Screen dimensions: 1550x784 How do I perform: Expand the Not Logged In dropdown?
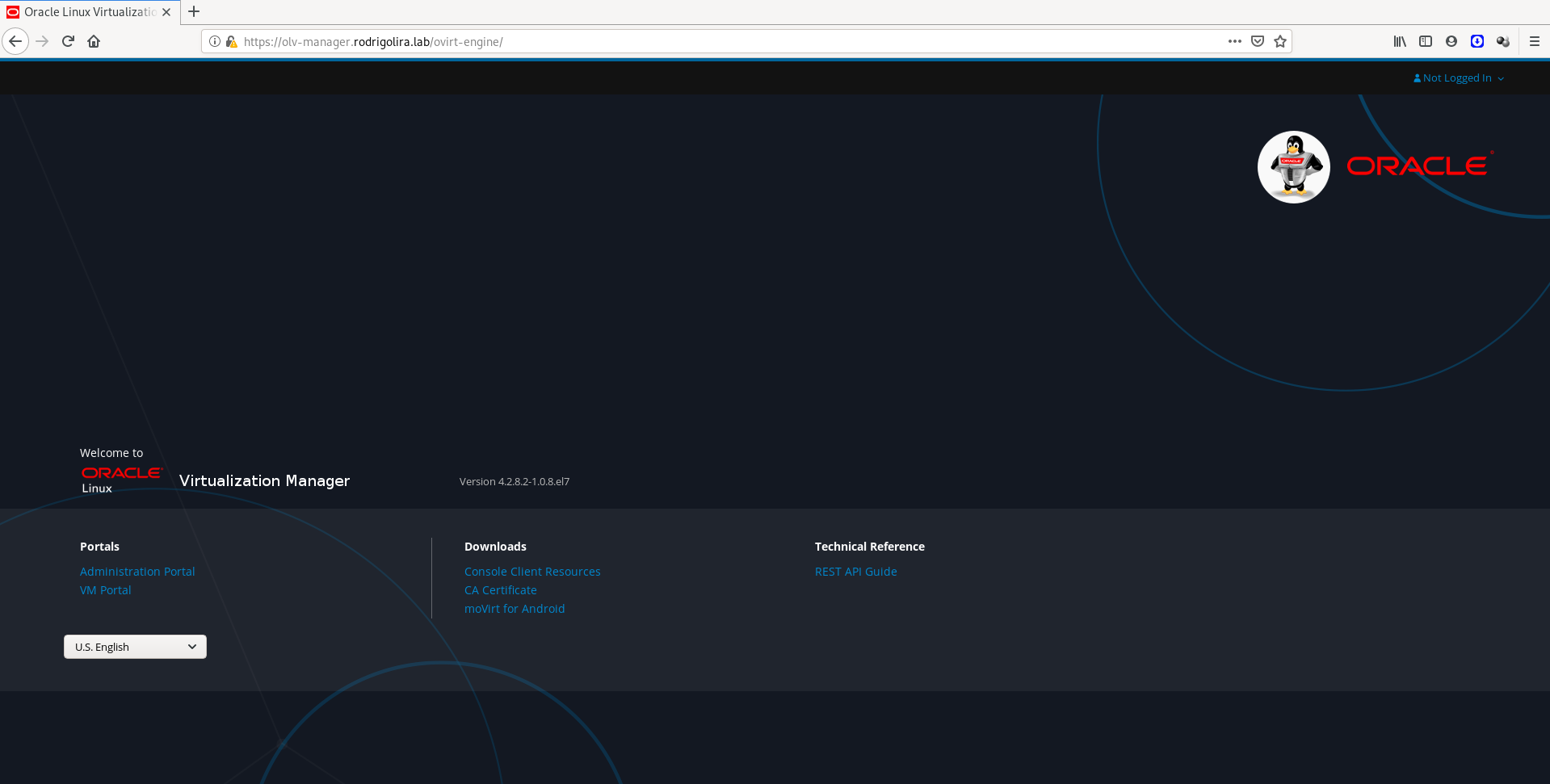[1459, 78]
